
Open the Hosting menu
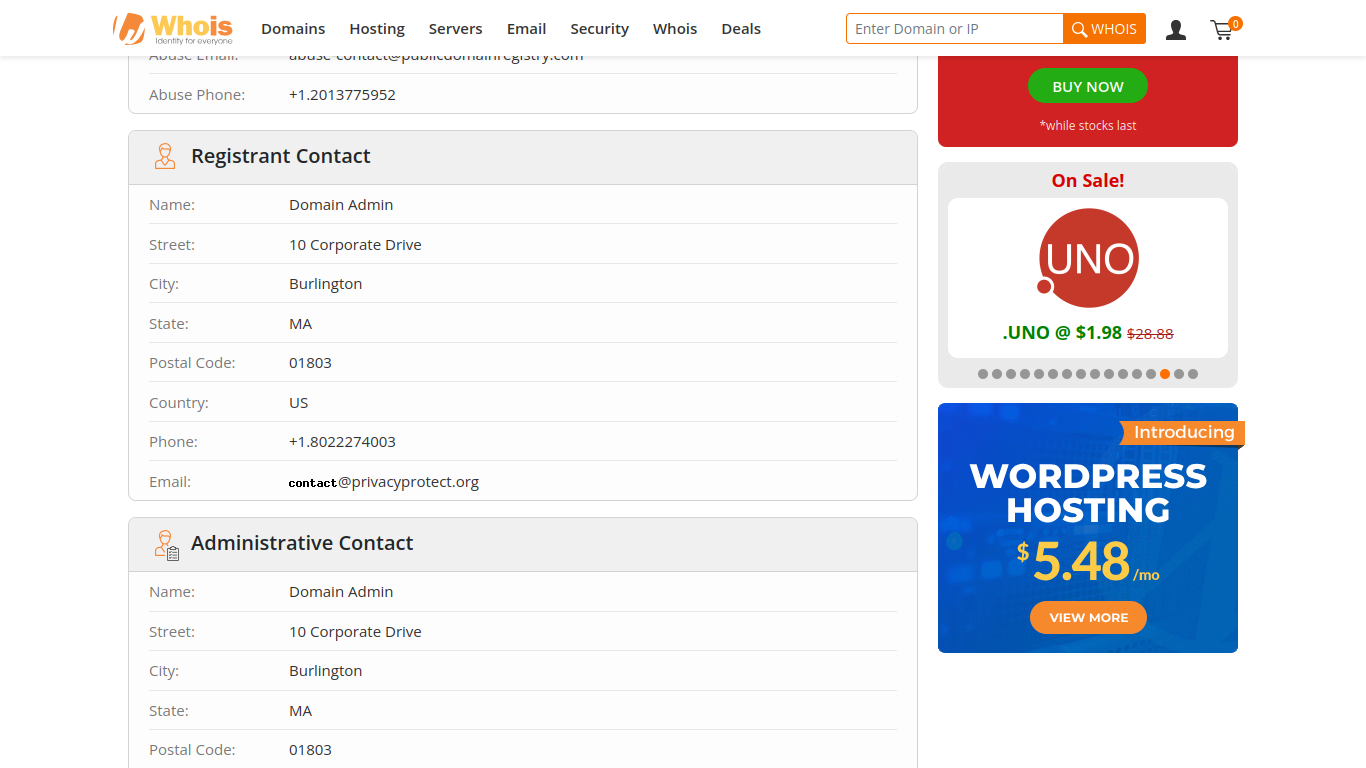[x=377, y=29]
